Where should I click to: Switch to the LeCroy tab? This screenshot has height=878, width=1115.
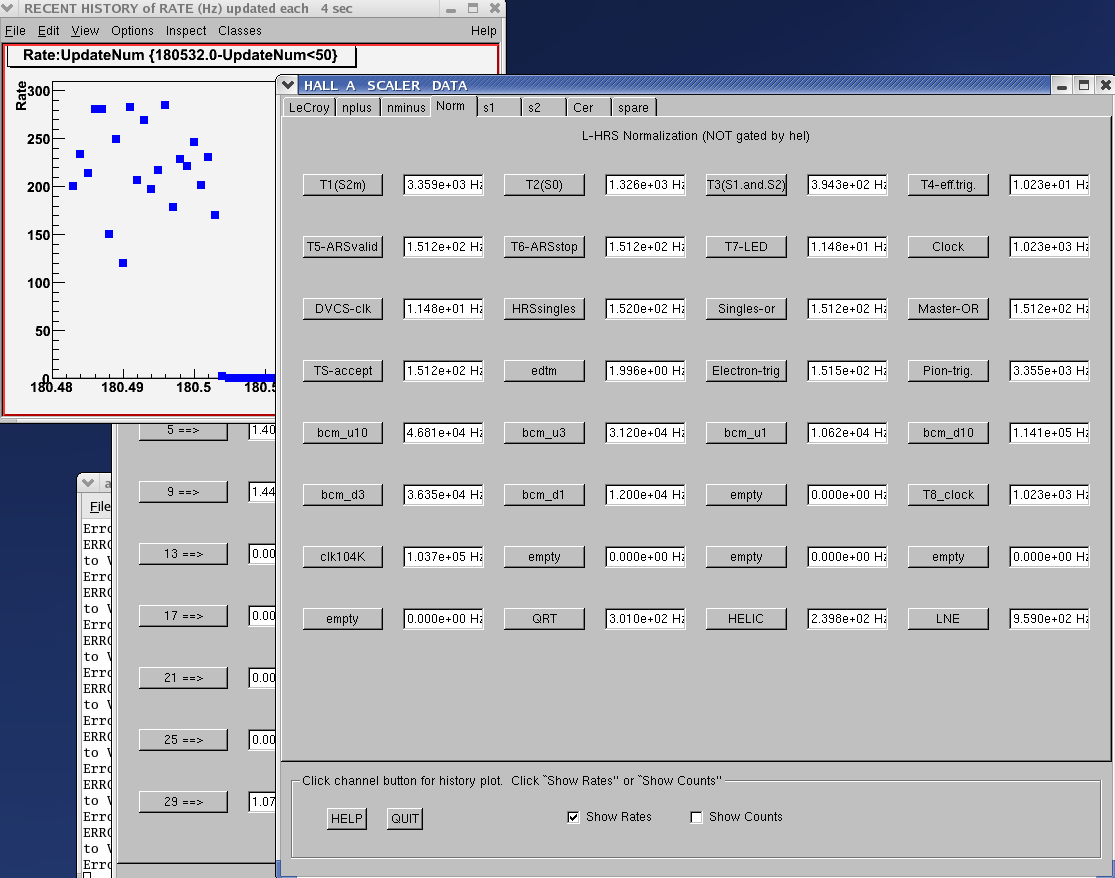(x=309, y=107)
